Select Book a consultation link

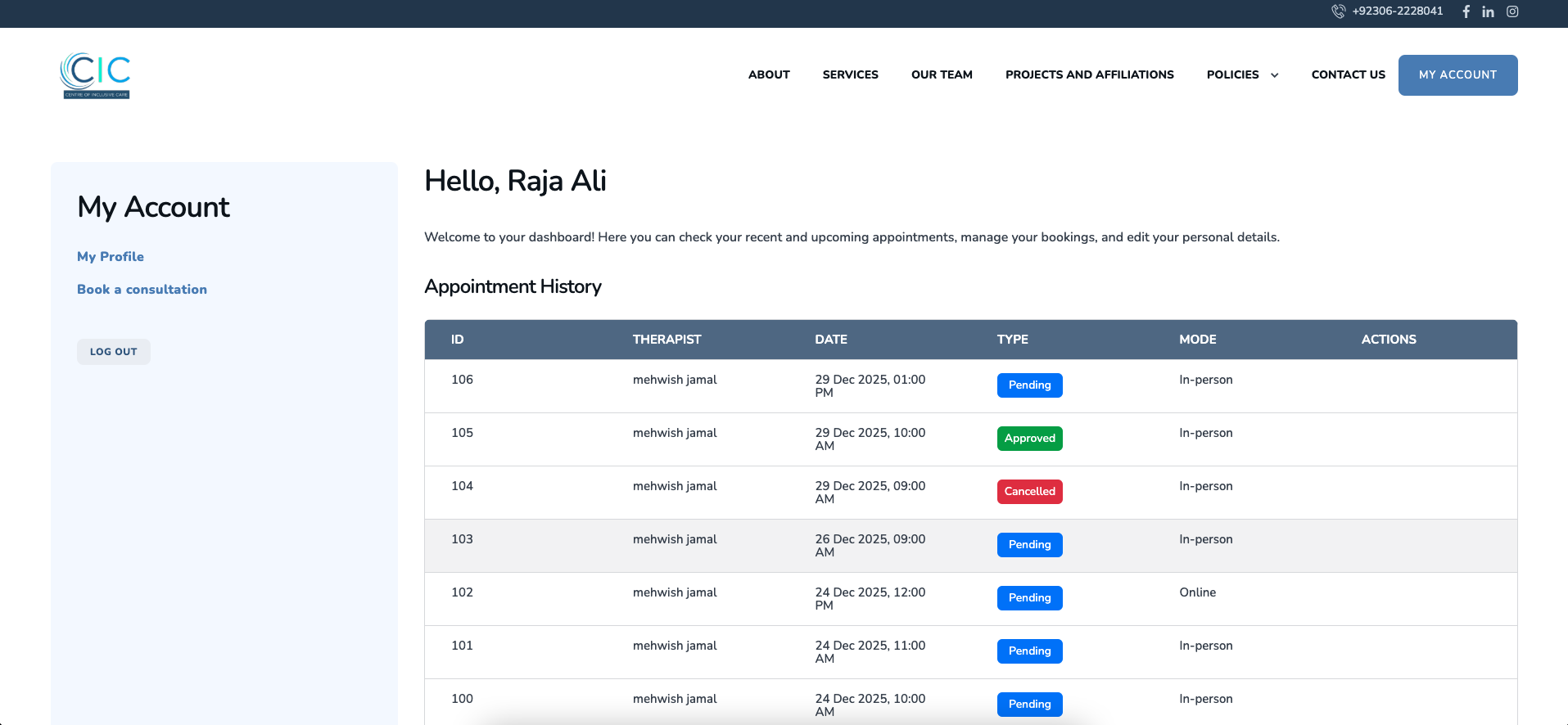[x=142, y=290]
